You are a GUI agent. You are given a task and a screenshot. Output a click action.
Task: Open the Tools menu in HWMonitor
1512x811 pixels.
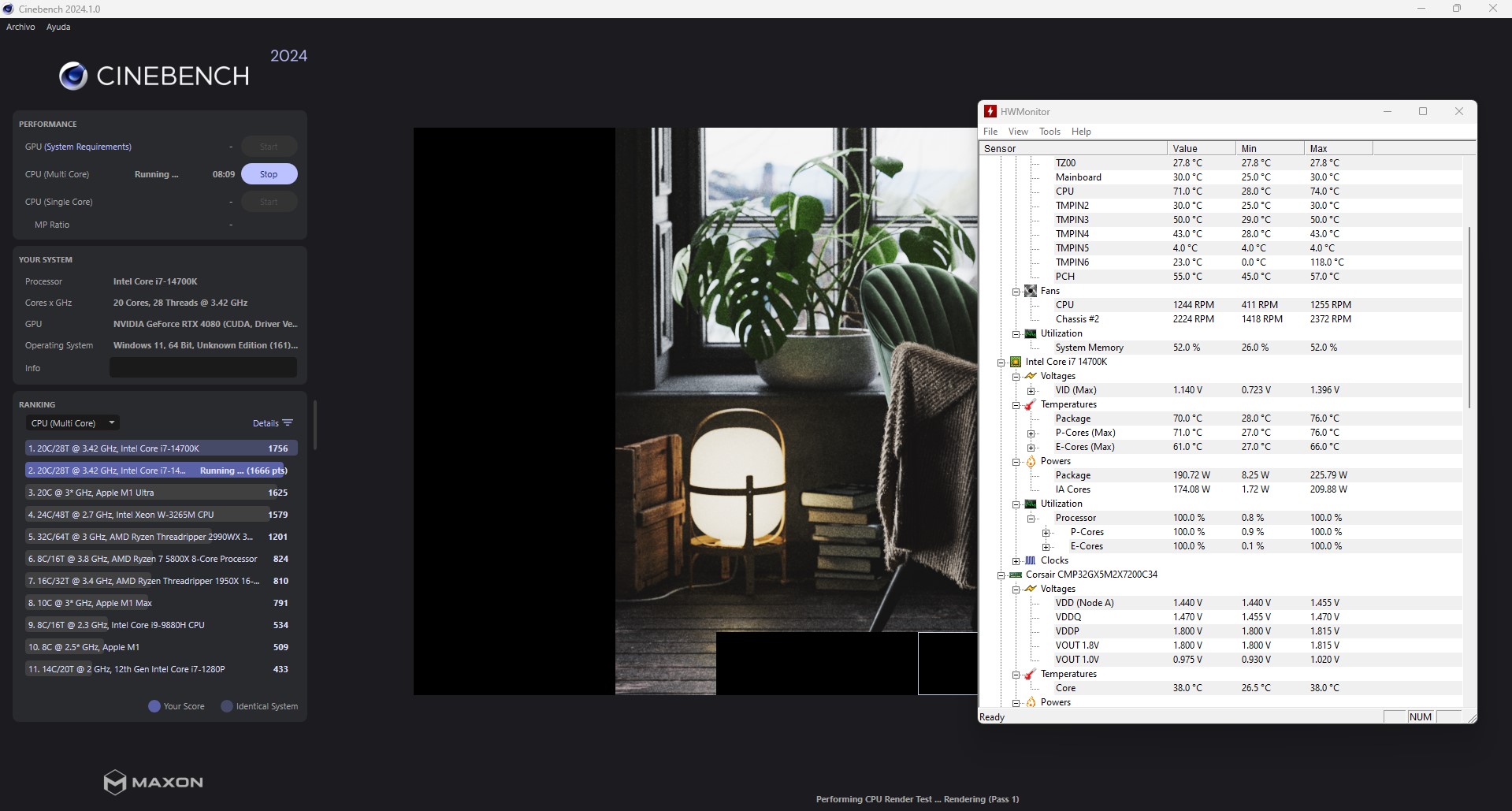pyautogui.click(x=1049, y=132)
